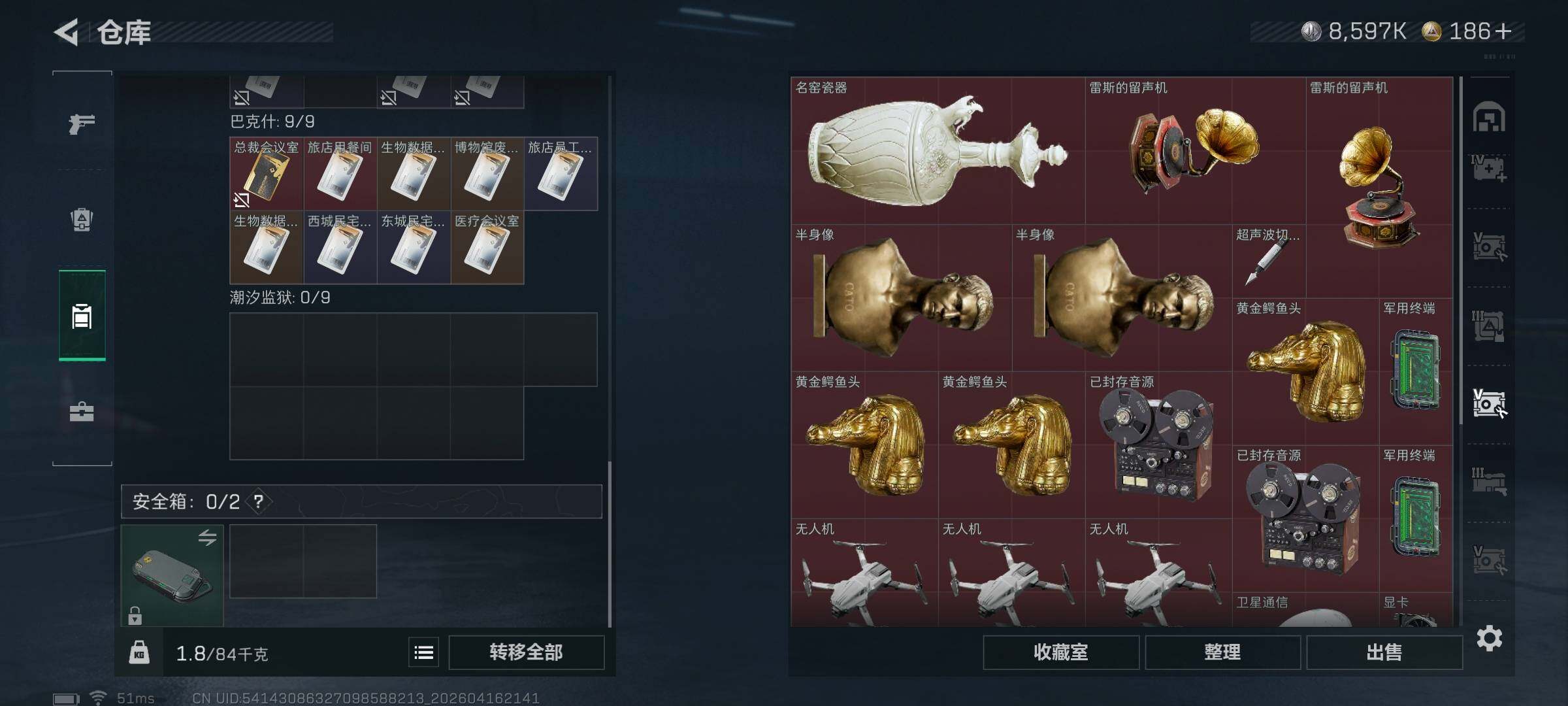Toggle the swap arrows on safe box case
The width and height of the screenshot is (1568, 706).
[207, 538]
